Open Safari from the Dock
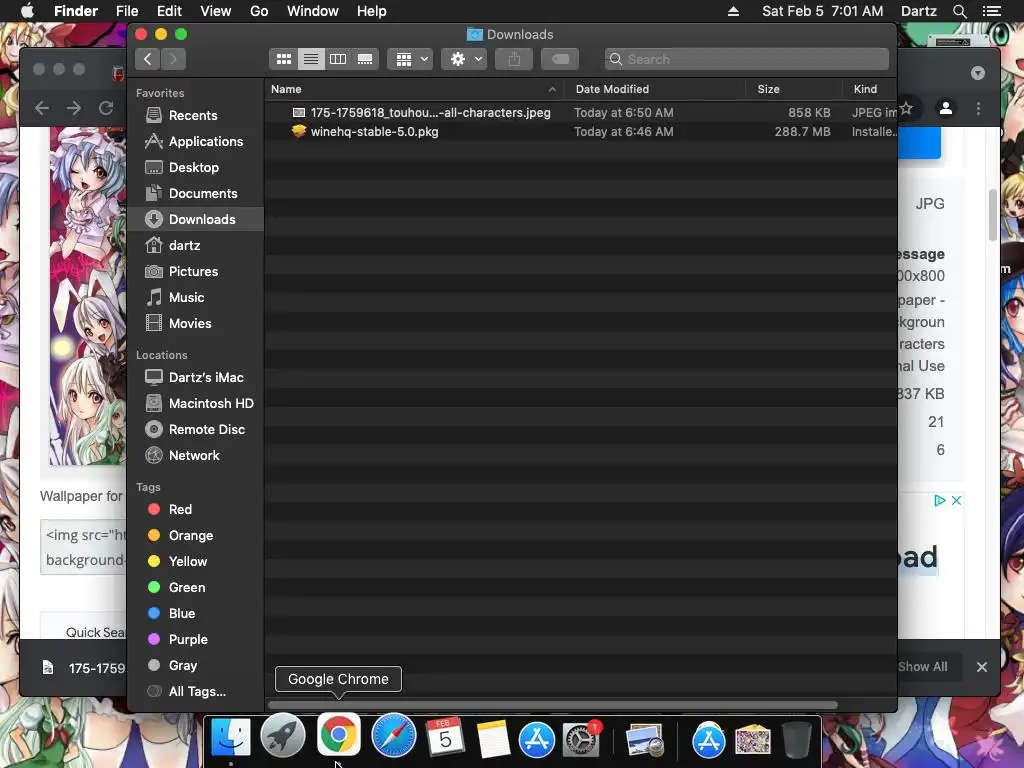The width and height of the screenshot is (1024, 768). coord(393,736)
